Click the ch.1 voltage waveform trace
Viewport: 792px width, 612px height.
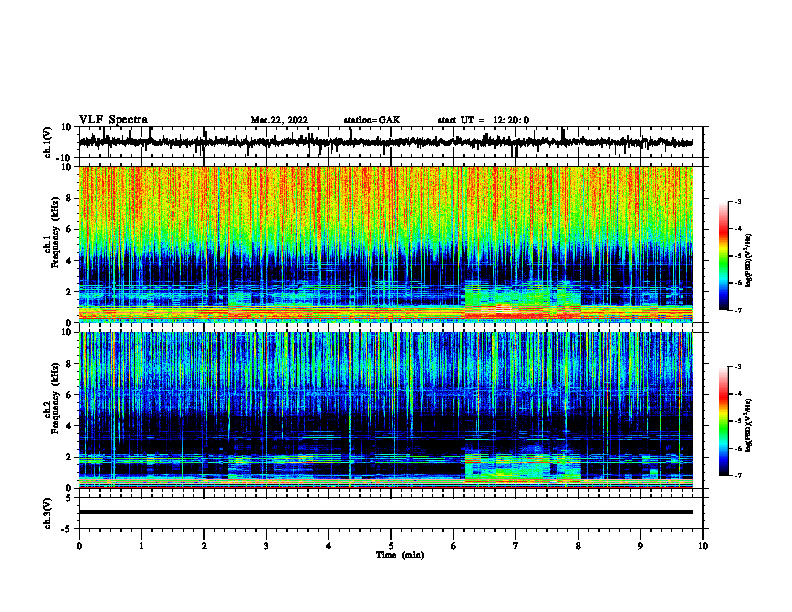coord(386,142)
